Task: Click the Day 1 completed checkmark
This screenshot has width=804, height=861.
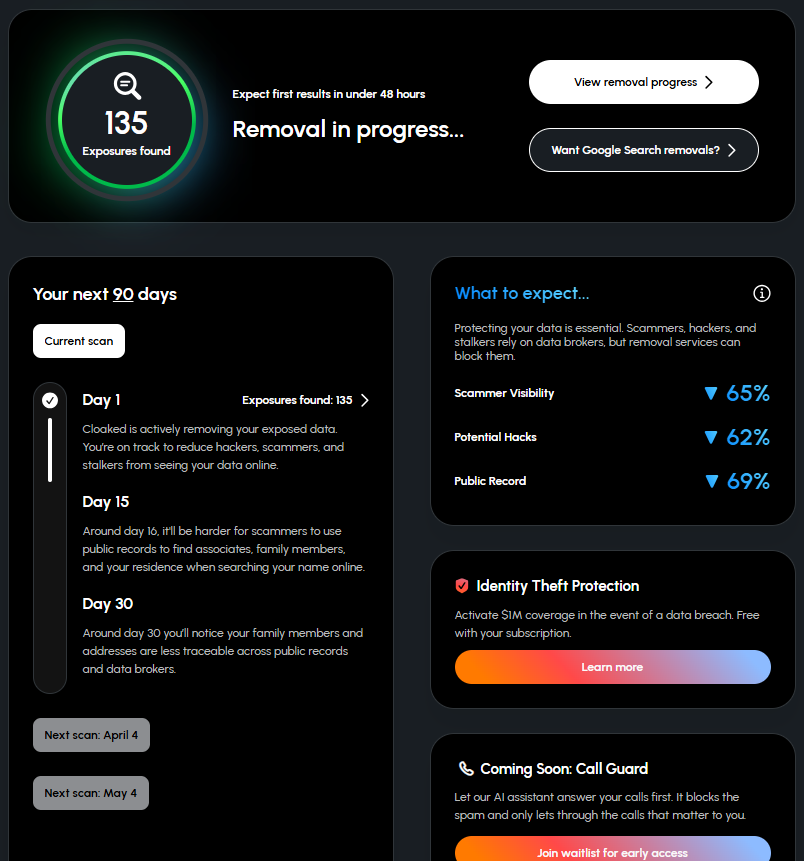Action: tap(50, 400)
